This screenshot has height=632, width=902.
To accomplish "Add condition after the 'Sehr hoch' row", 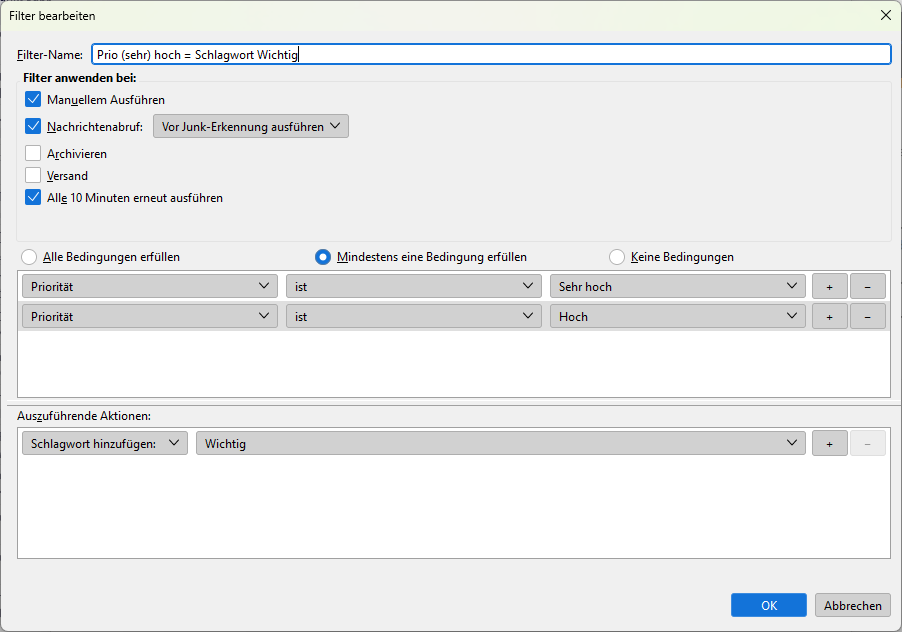I will point(829,286).
